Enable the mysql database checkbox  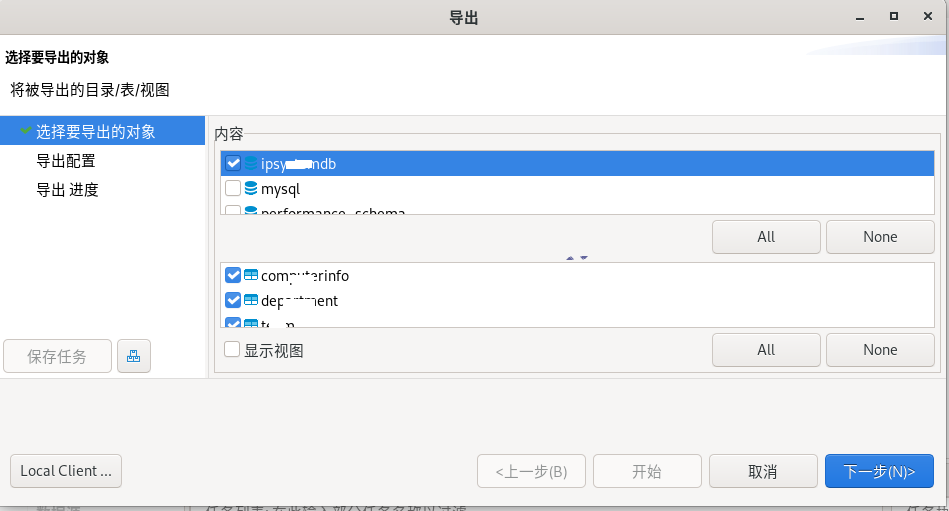(x=233, y=188)
